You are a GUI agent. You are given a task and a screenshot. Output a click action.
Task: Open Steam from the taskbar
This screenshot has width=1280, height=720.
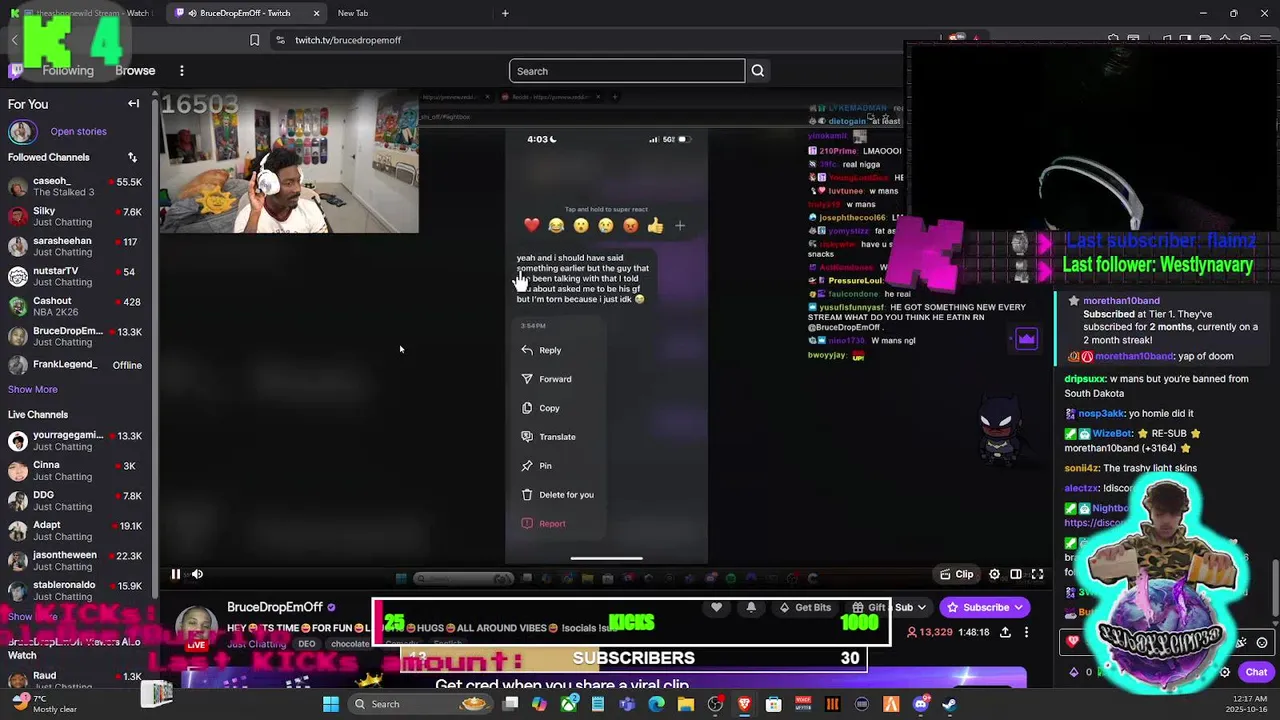[x=949, y=704]
